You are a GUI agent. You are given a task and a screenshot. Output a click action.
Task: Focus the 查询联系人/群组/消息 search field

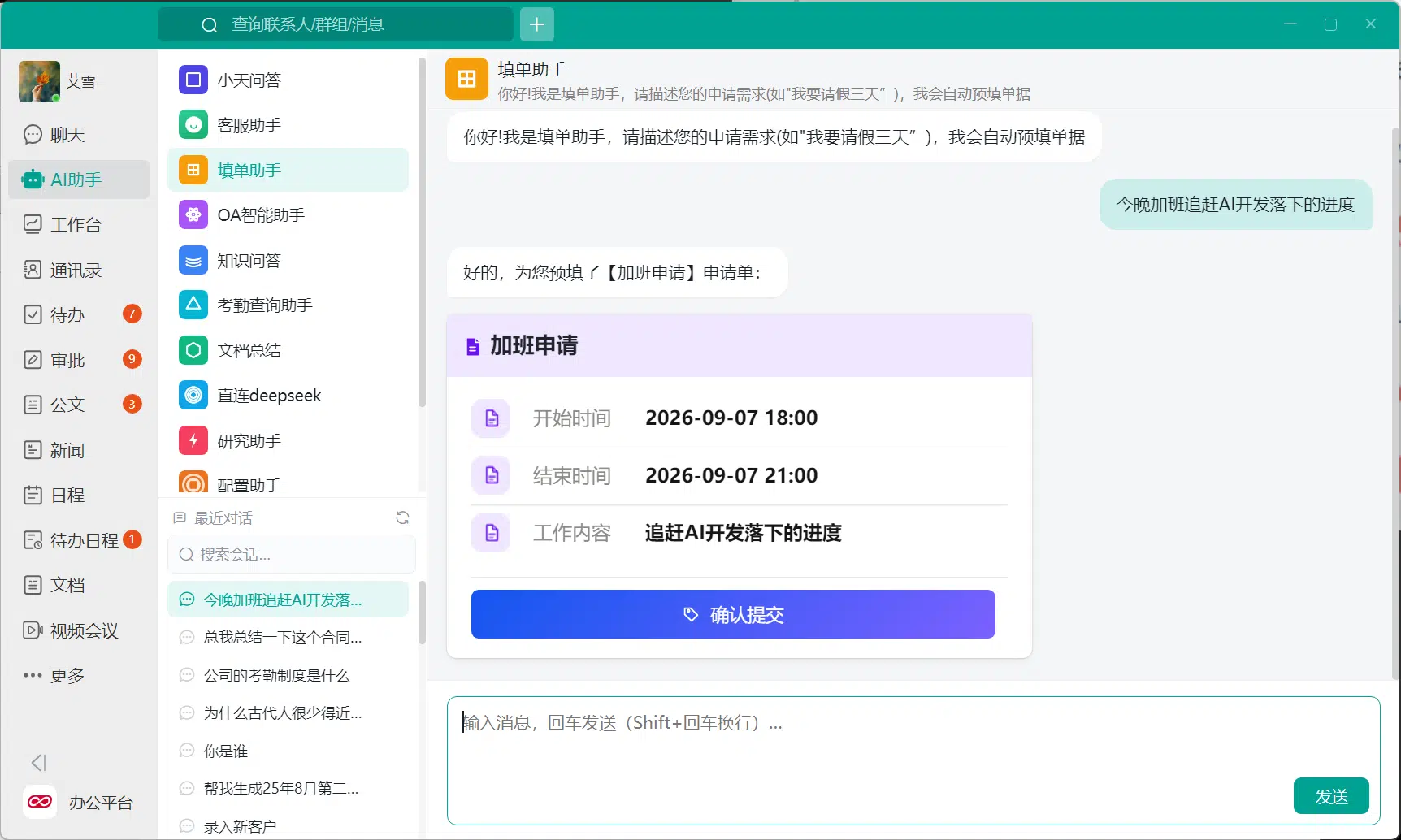[336, 24]
